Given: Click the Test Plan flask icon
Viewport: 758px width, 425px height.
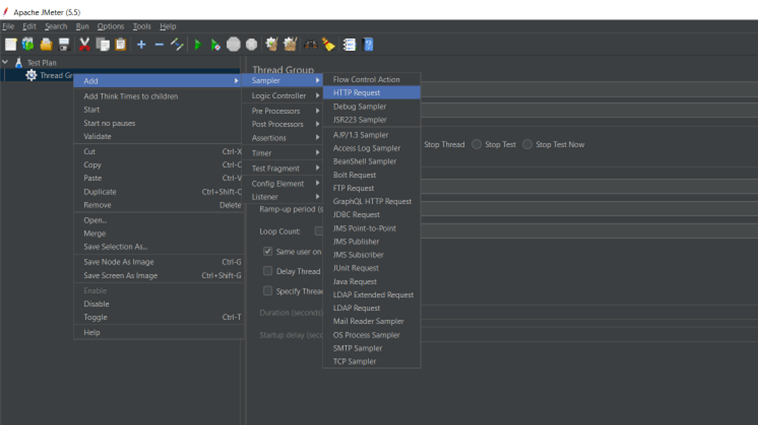Looking at the screenshot, I should (x=19, y=62).
